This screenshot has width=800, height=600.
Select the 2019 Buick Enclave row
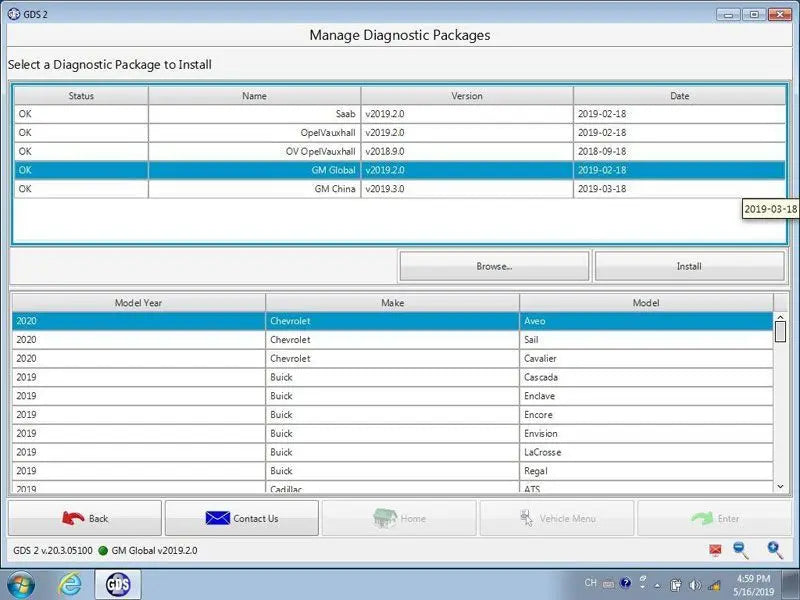[392, 396]
